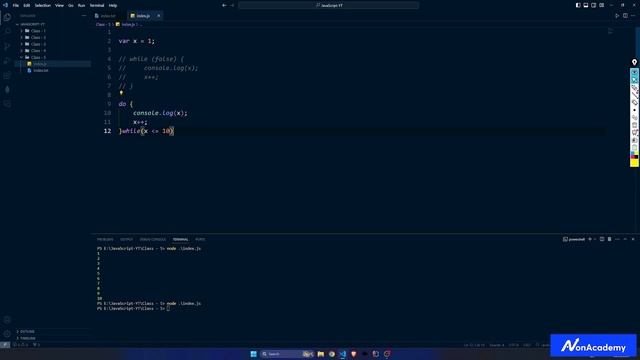Viewport: 640px width, 360px height.
Task: Open editor More Actions ellipsis
Action: pyautogui.click(x=633, y=16)
